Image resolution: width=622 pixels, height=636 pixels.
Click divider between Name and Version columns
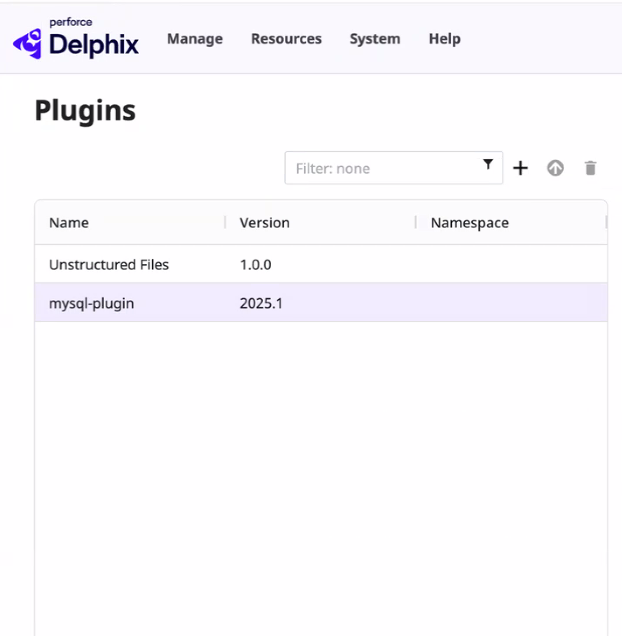(225, 223)
